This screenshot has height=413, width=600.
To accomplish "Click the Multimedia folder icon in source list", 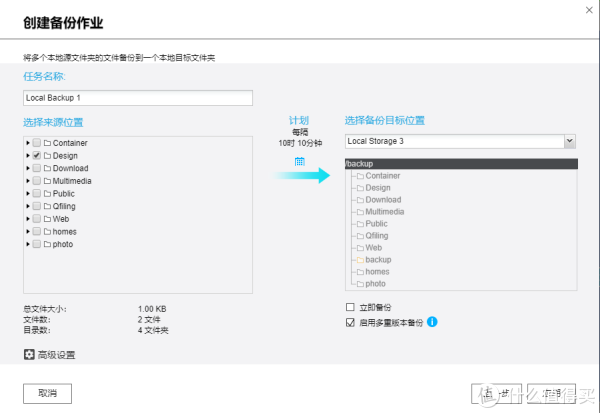I will [x=48, y=181].
